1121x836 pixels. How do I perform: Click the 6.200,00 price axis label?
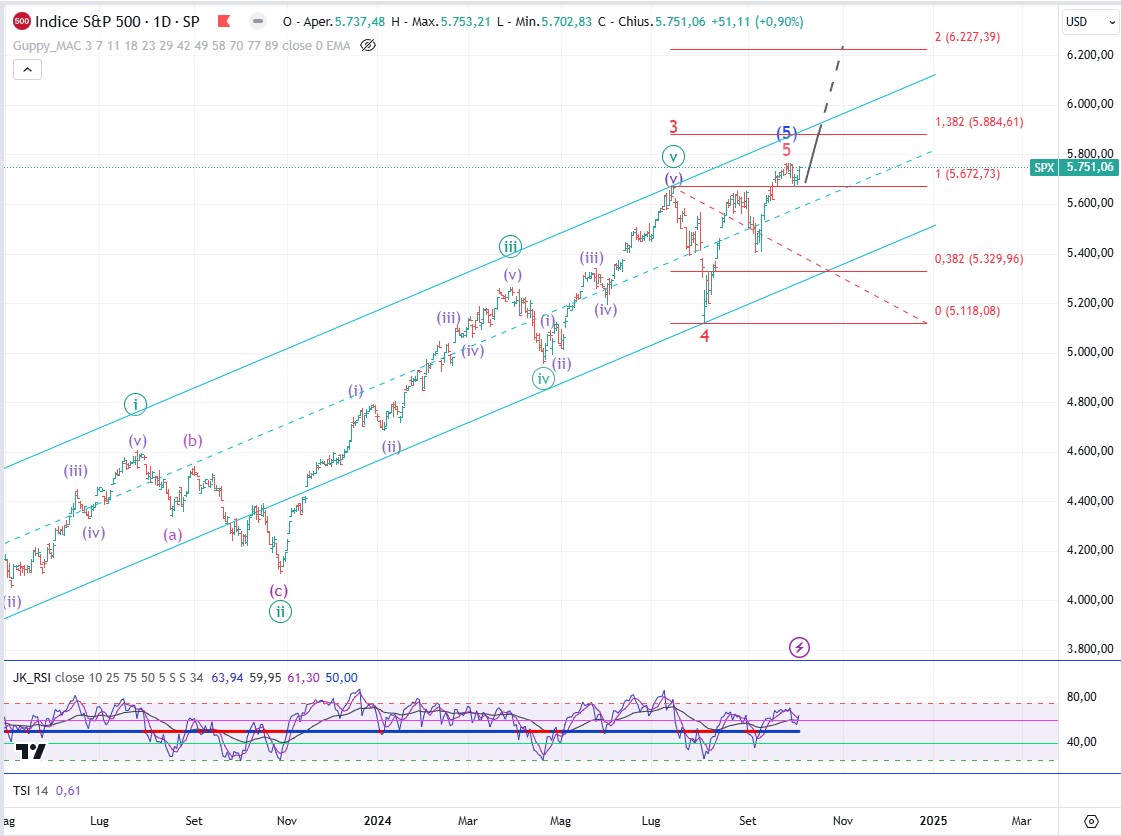pyautogui.click(x=1090, y=54)
